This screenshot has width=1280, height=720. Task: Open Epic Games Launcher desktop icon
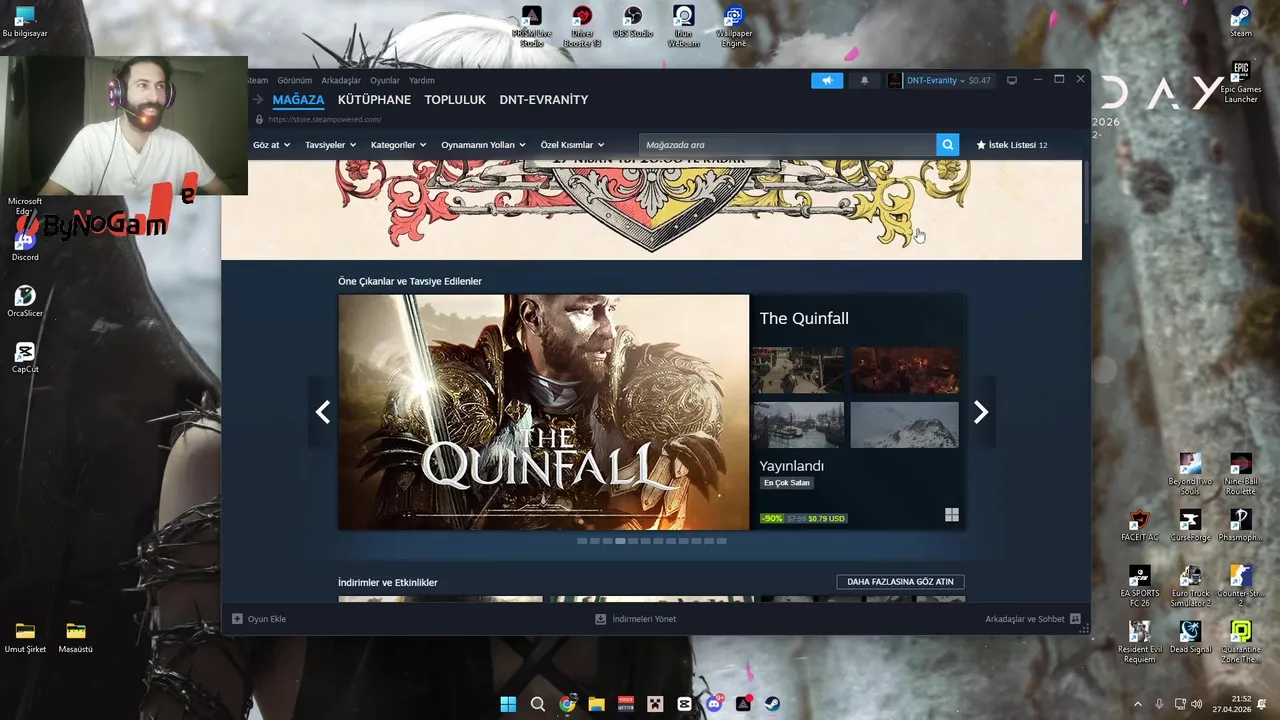click(x=1240, y=83)
